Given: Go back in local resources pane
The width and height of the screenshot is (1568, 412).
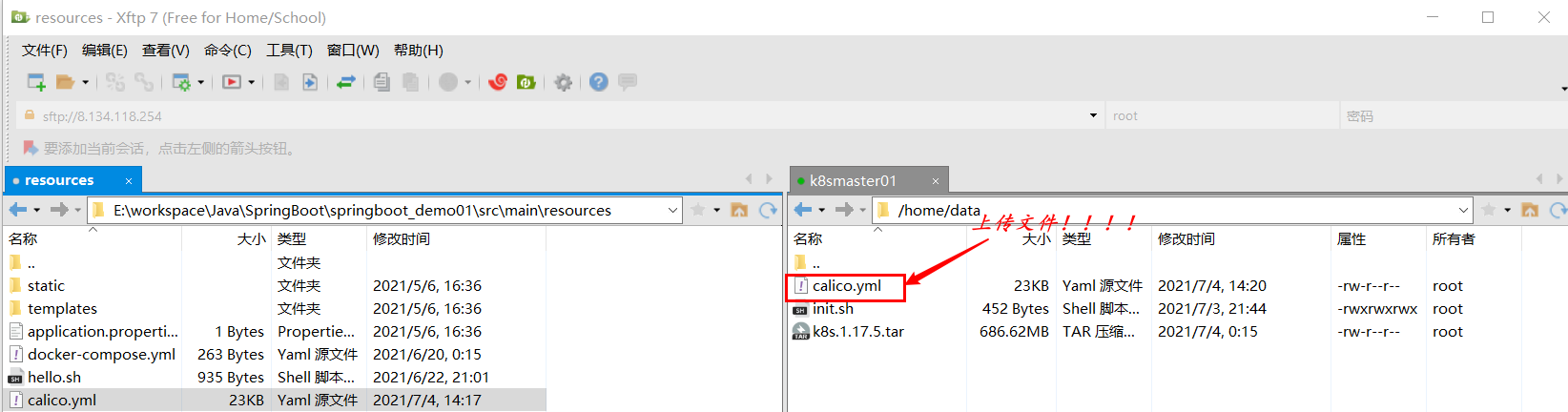Looking at the screenshot, I should point(18,210).
